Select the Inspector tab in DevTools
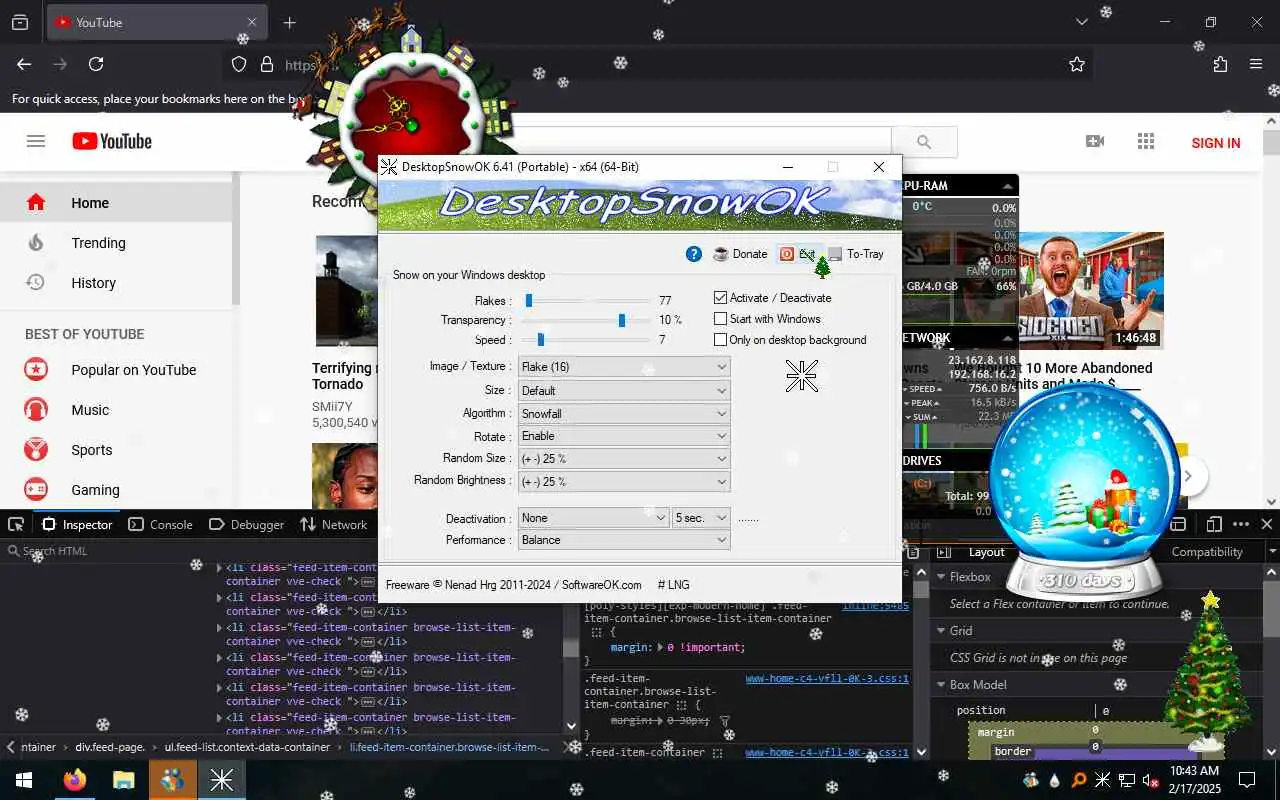Image resolution: width=1280 pixels, height=800 pixels. pos(77,524)
